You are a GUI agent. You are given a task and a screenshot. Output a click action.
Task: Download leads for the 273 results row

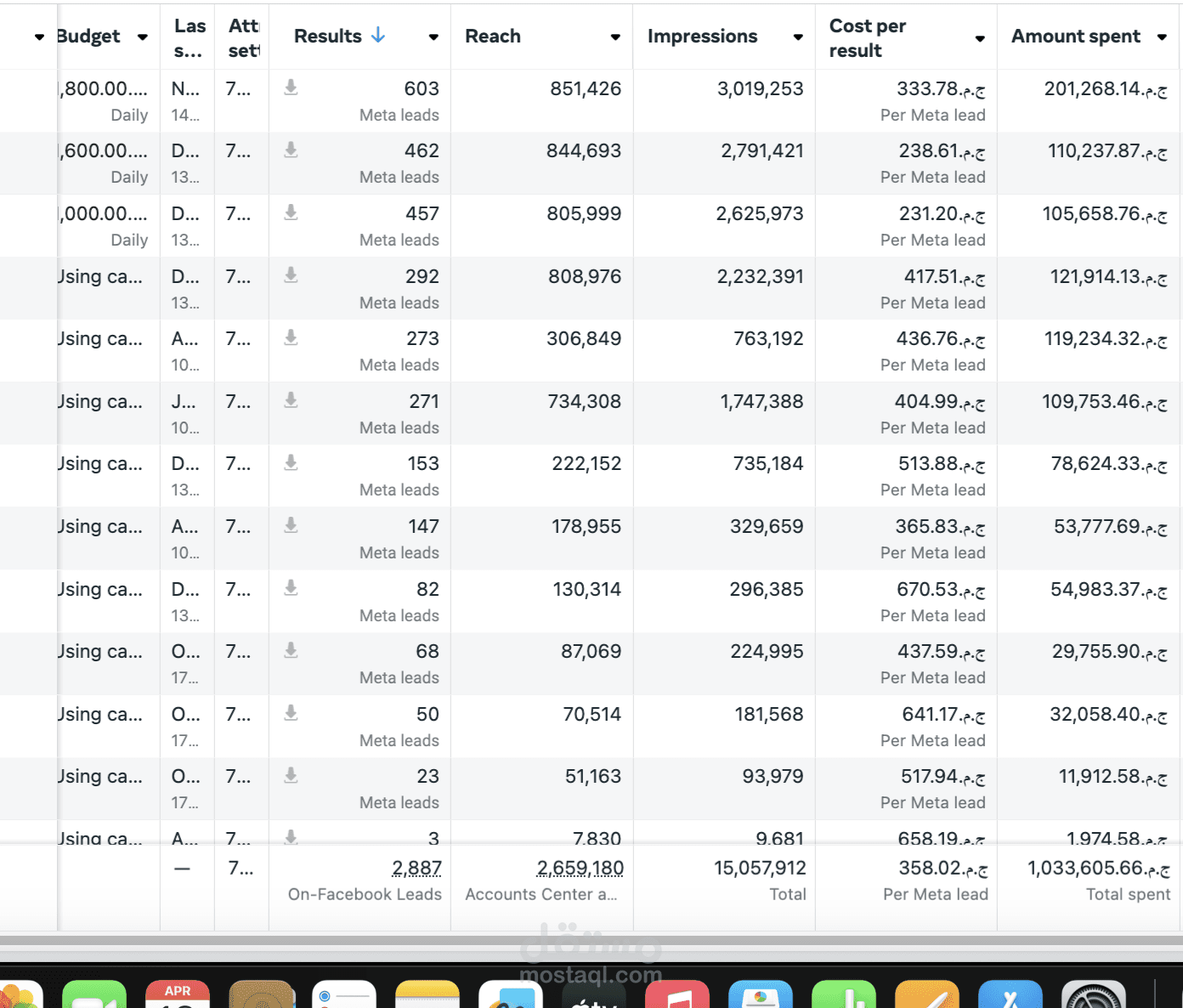(291, 337)
